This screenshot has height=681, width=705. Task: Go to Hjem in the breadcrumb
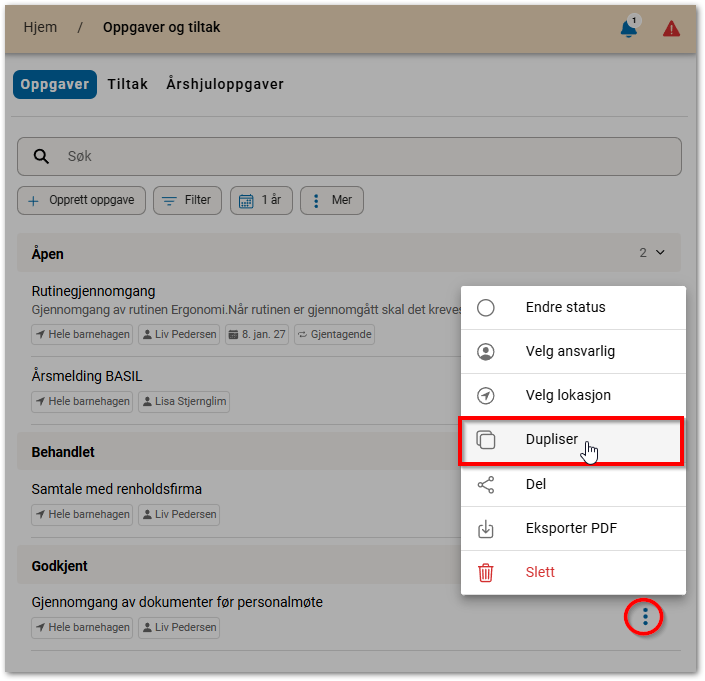40,27
